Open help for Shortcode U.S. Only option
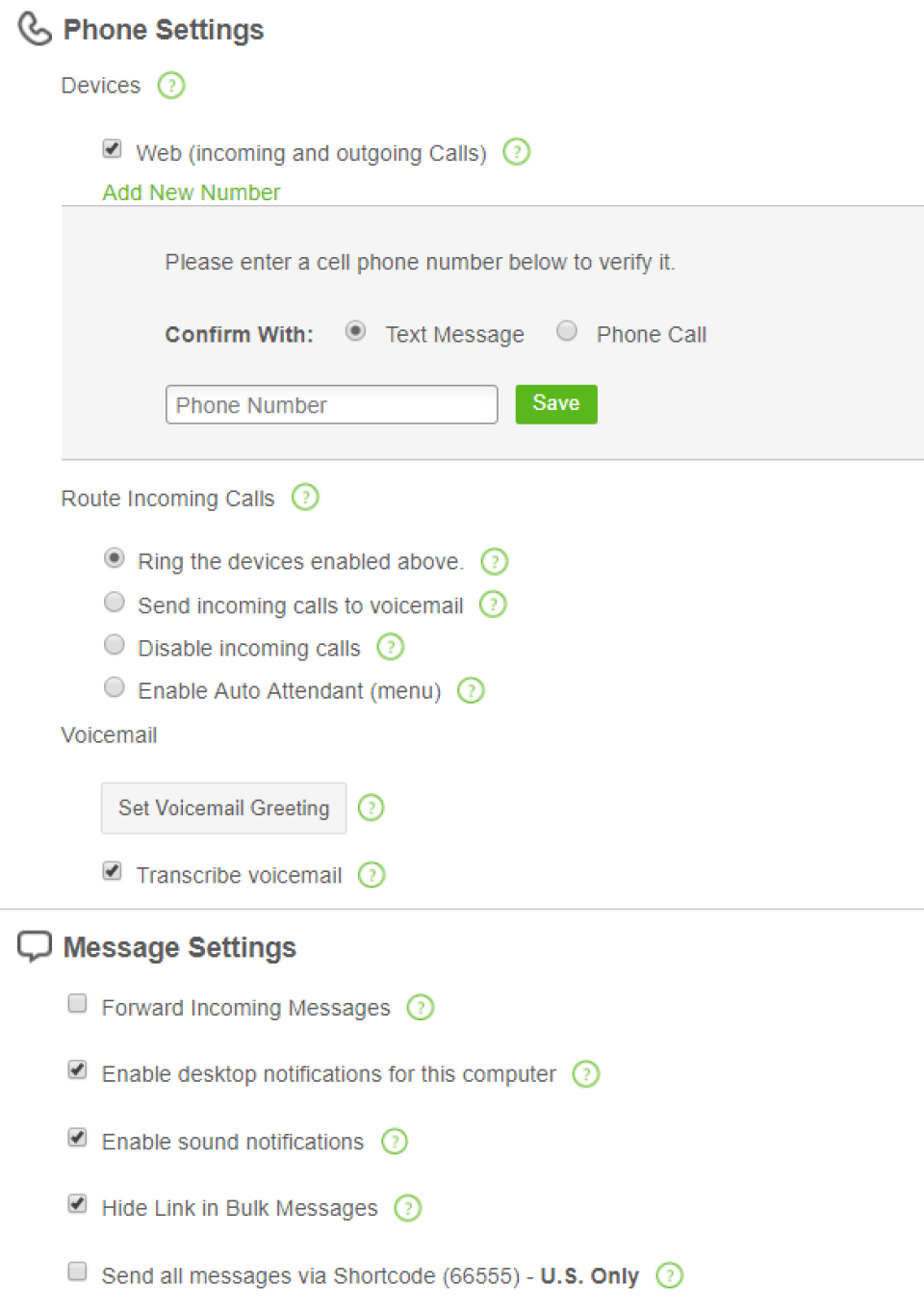Screen dimensions: 924x1312 point(669,1275)
